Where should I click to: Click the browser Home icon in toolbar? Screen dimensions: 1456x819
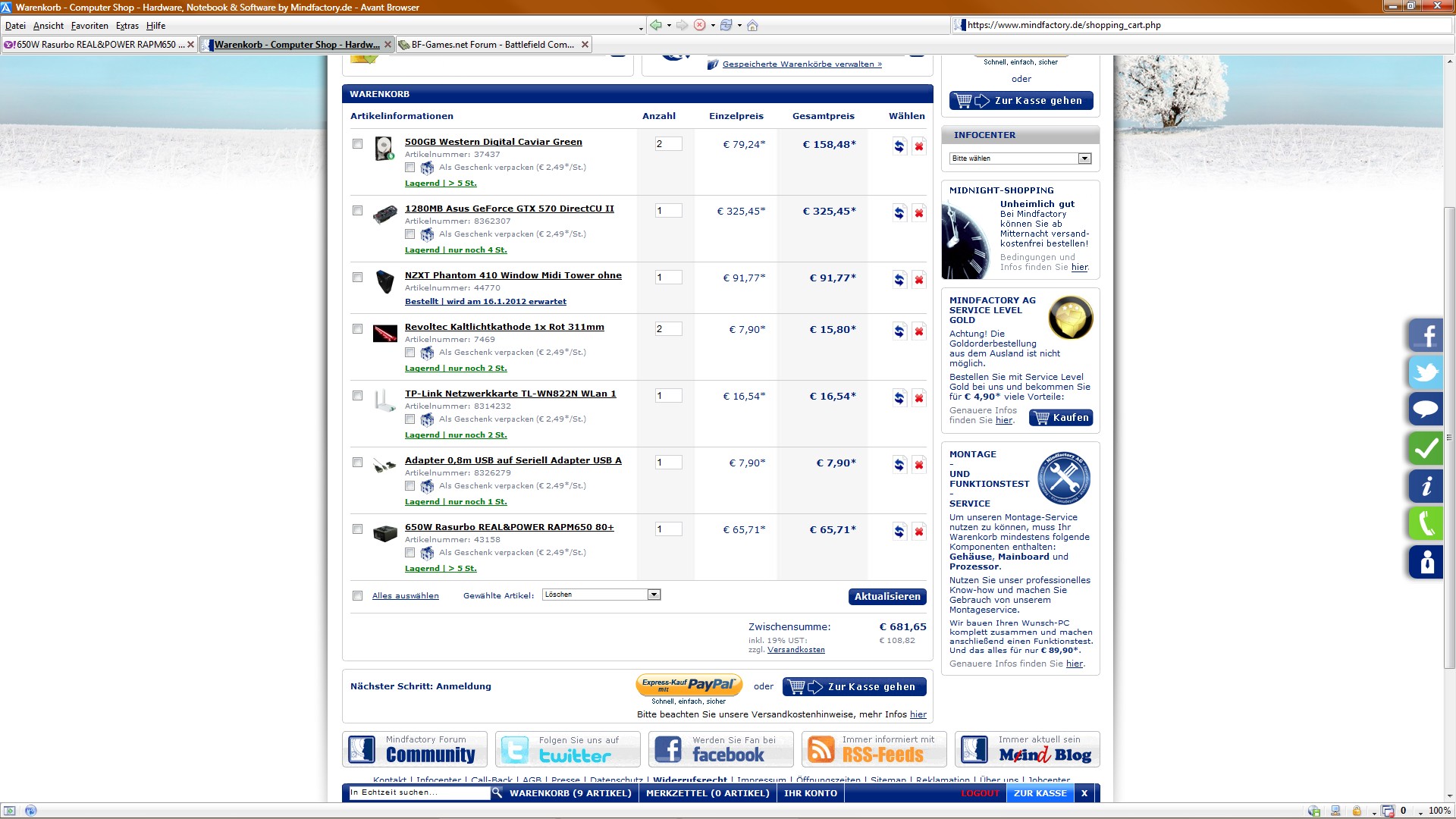tap(752, 25)
